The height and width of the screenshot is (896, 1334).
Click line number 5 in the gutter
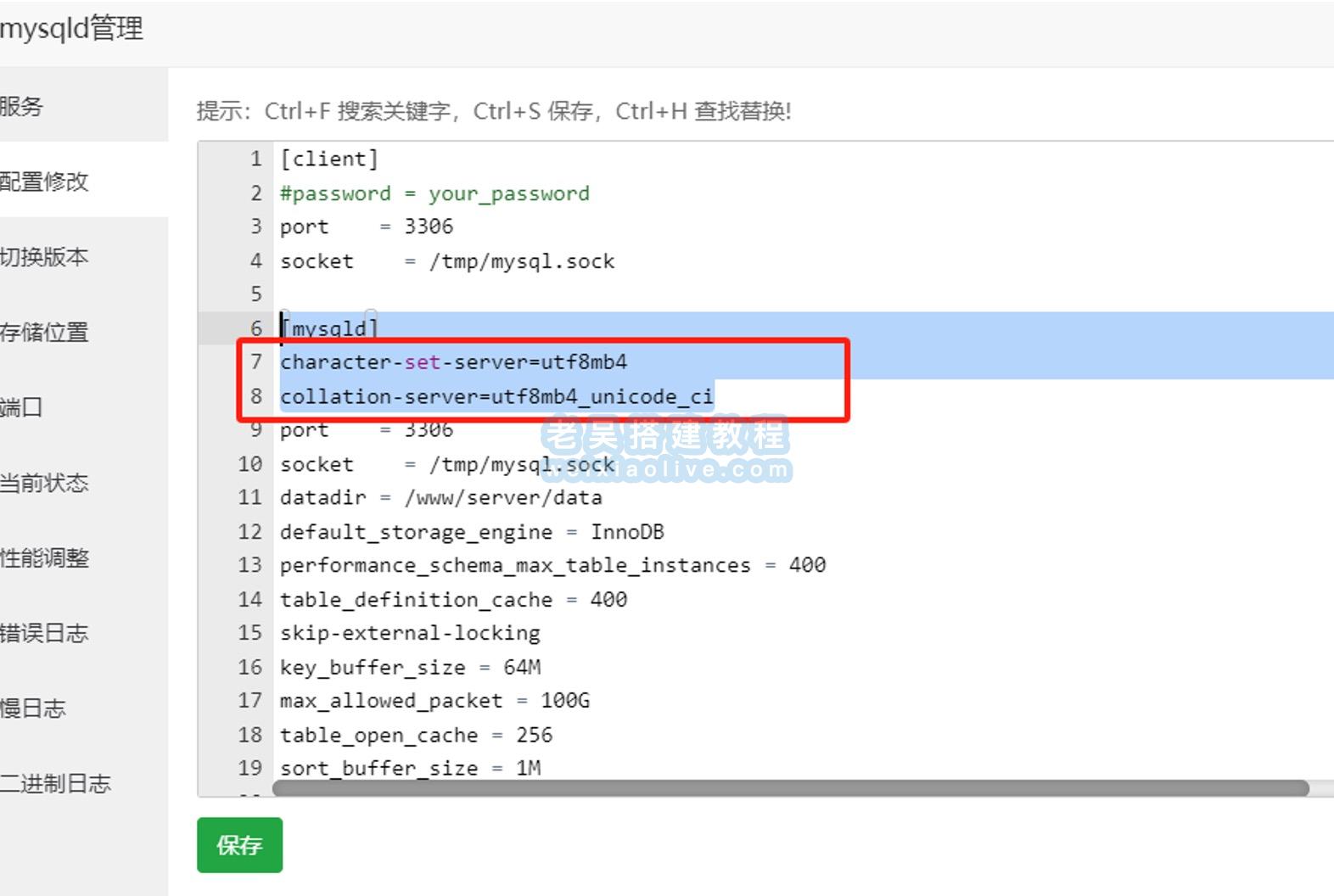[x=255, y=294]
